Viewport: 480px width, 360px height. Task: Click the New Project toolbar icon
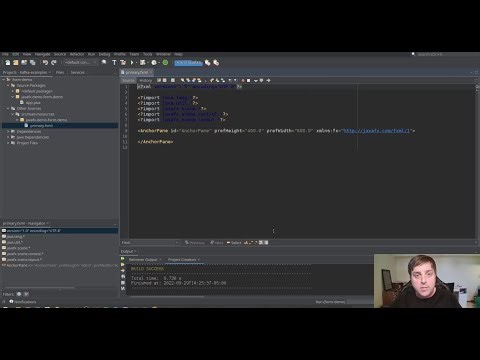(x=16, y=62)
